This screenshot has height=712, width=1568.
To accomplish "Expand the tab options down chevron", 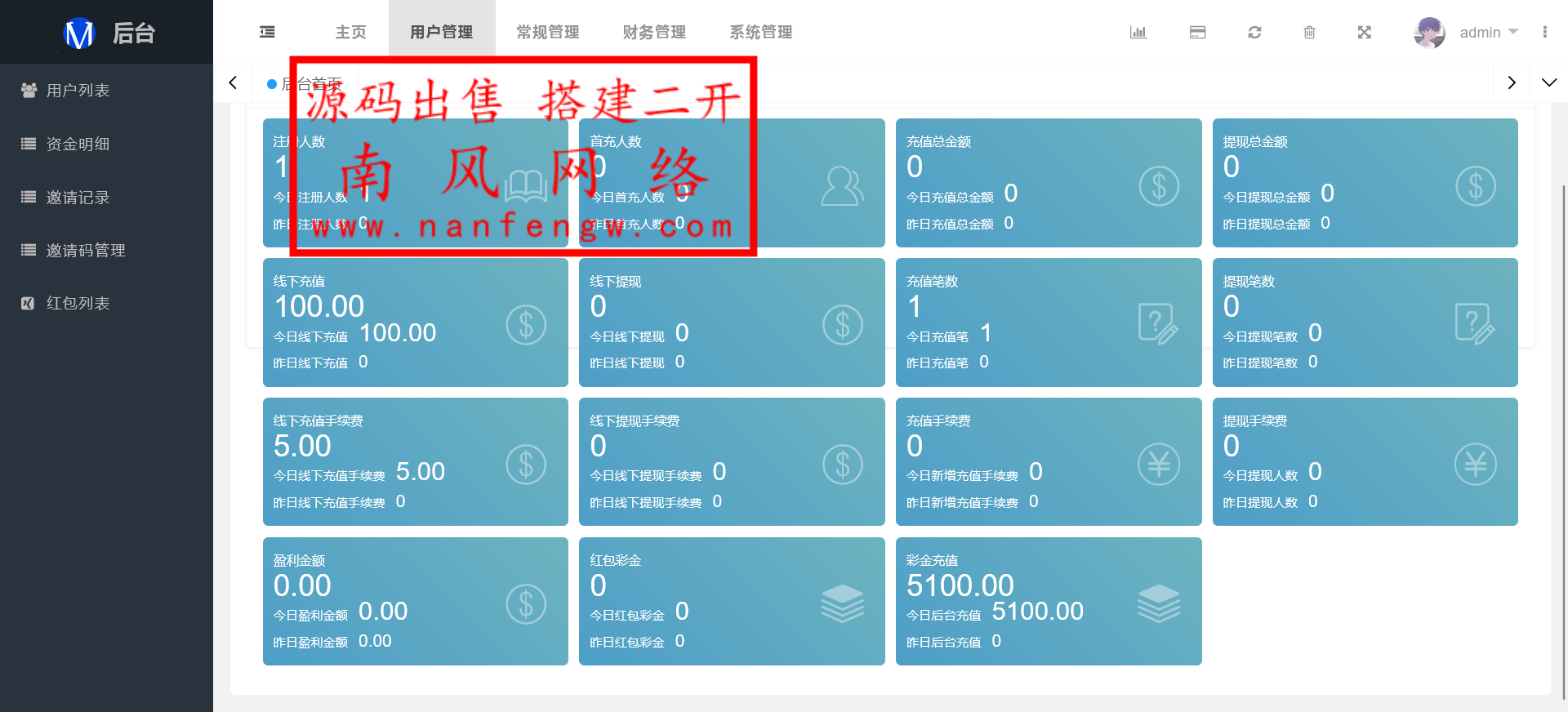I will [1548, 82].
